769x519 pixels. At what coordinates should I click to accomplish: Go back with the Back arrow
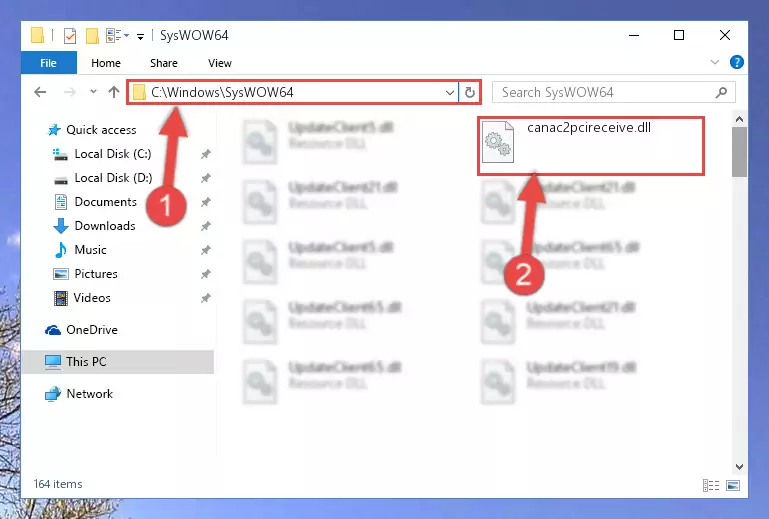click(x=40, y=92)
